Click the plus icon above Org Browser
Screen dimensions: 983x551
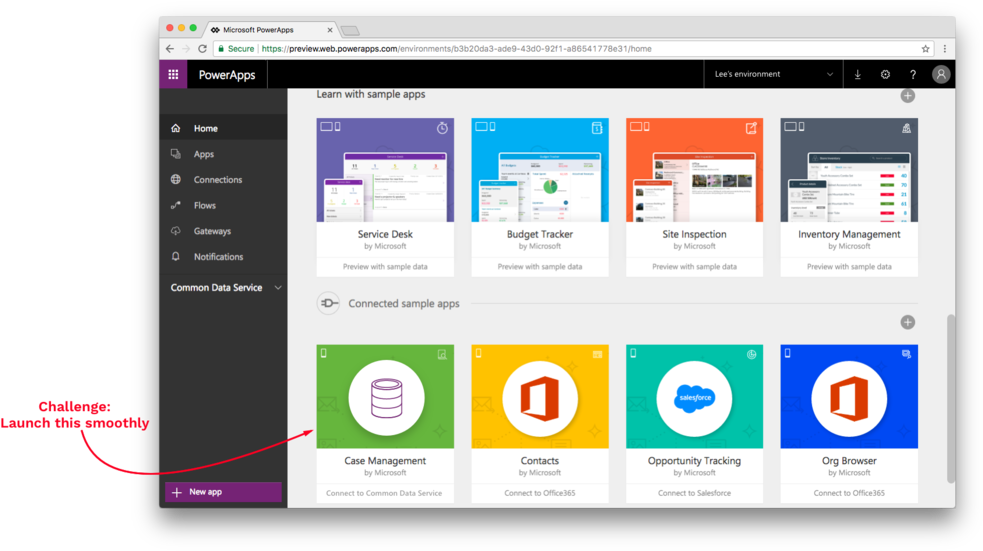pyautogui.click(x=907, y=322)
